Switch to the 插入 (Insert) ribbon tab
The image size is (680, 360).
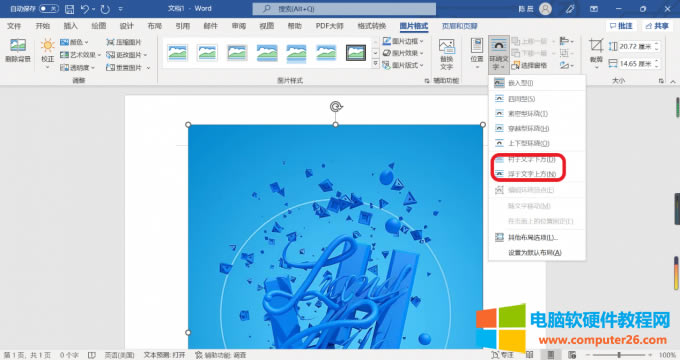tap(70, 26)
